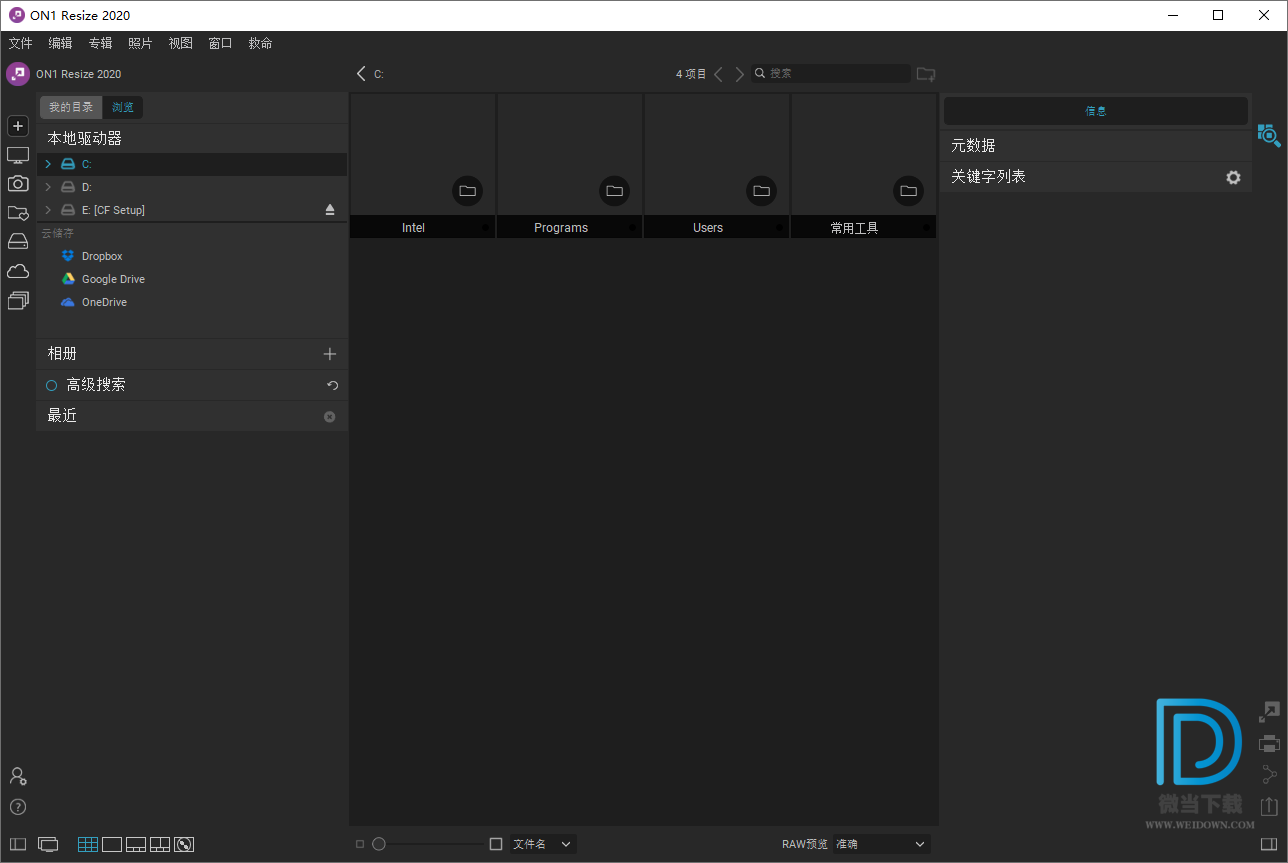Open keyword list settings gear

[1233, 177]
